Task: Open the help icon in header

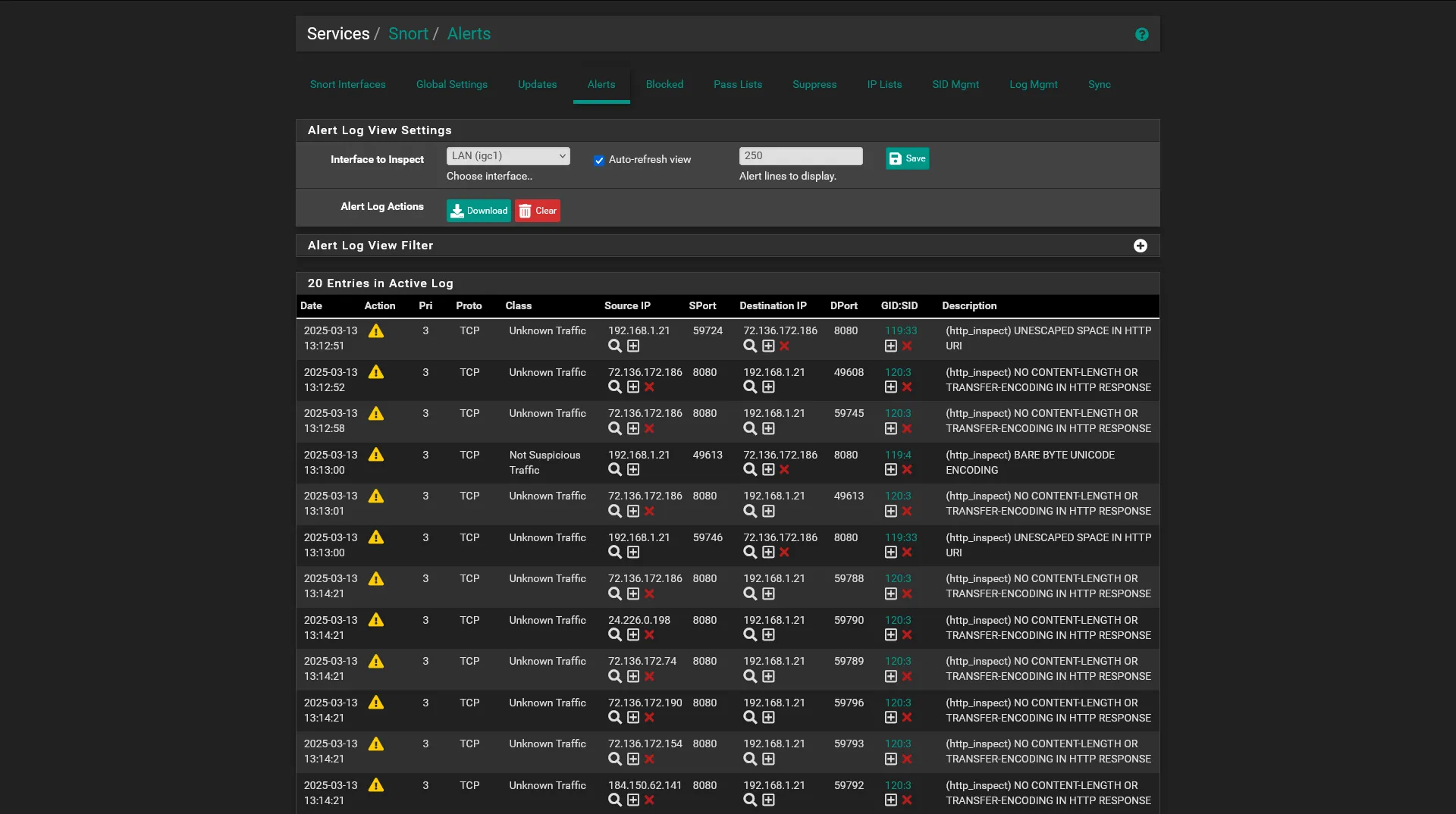Action: 1141,34
